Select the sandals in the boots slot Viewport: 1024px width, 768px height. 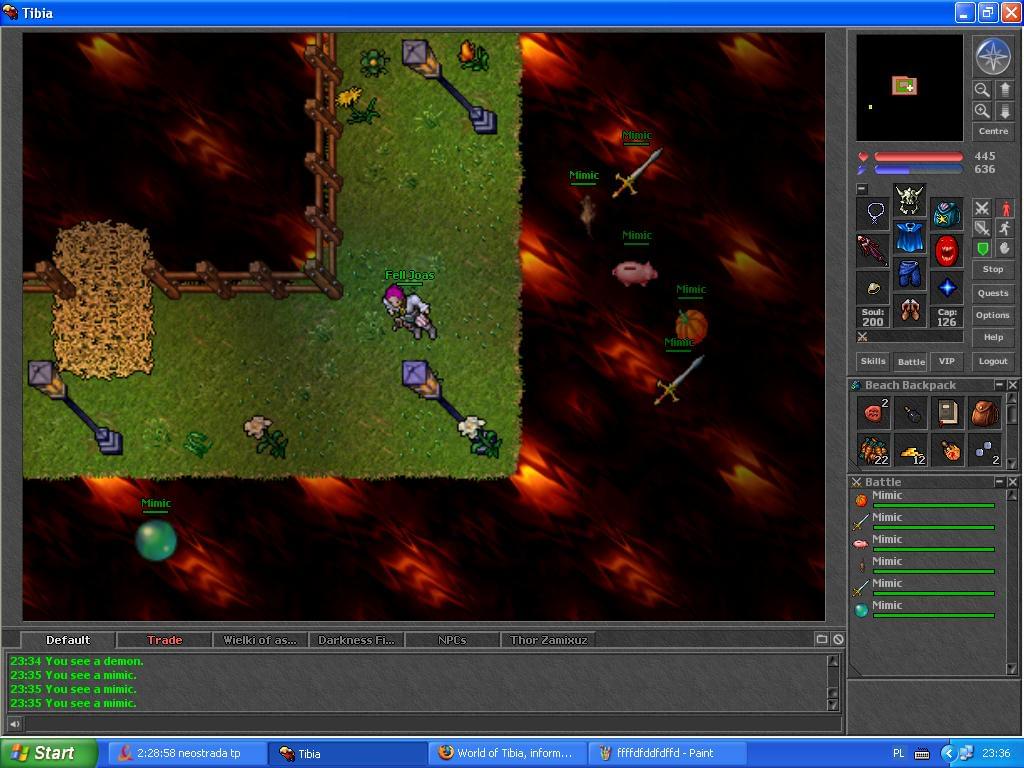point(909,310)
